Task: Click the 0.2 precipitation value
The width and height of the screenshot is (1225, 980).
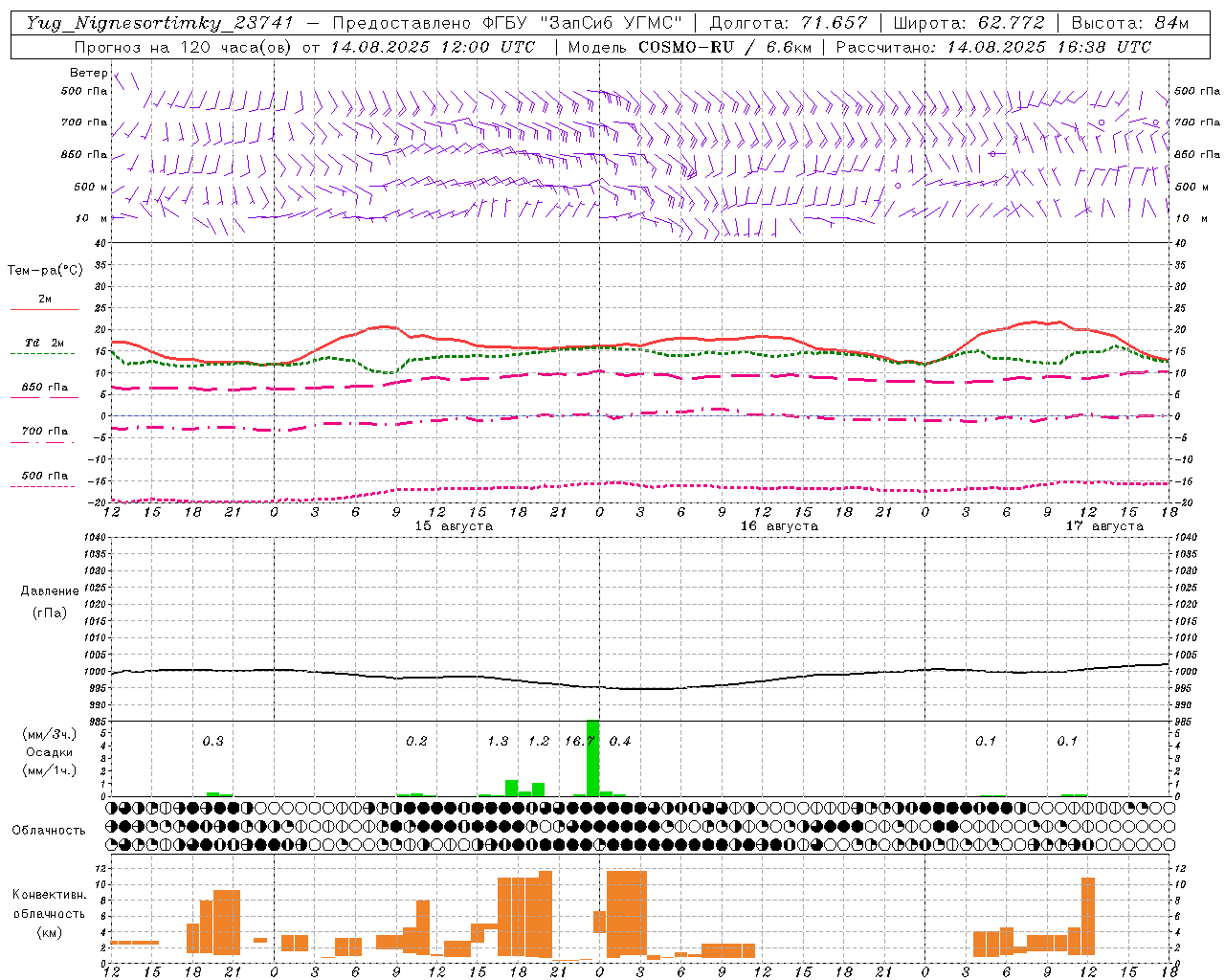Action: coord(416,742)
